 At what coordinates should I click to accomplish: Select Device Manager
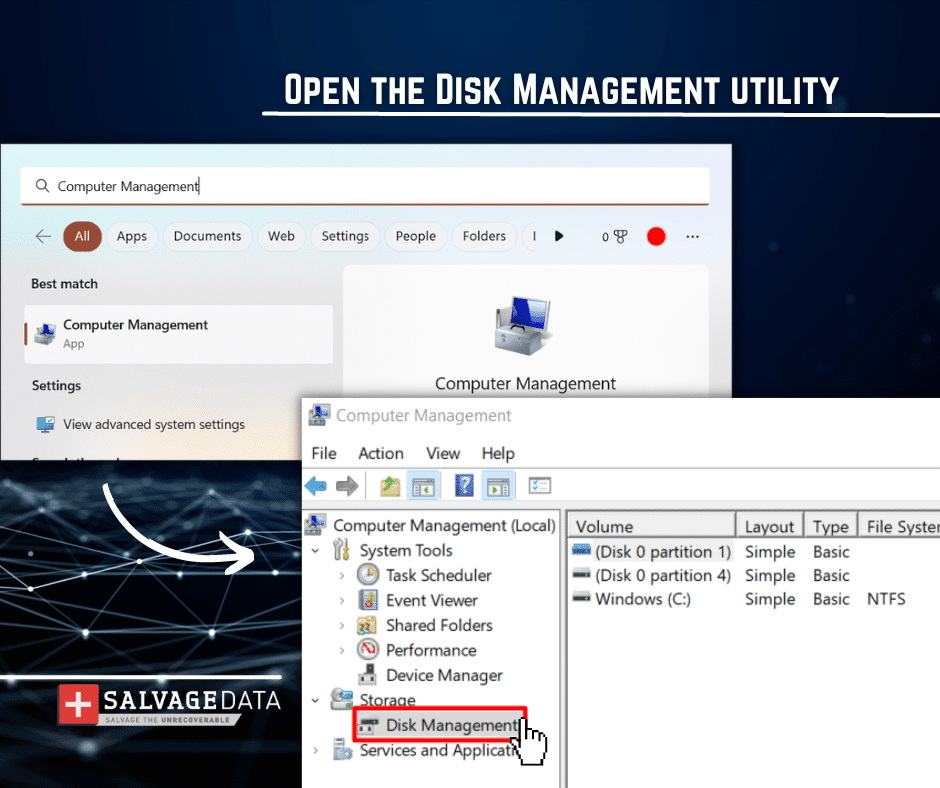444,676
